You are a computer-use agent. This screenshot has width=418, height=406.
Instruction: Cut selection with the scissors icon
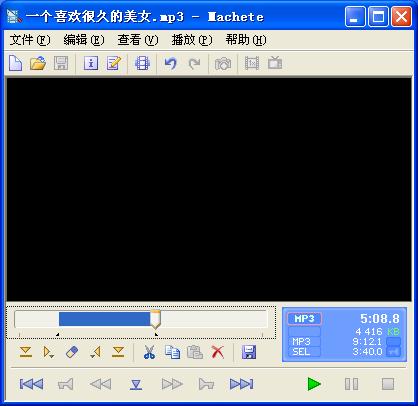pos(149,352)
